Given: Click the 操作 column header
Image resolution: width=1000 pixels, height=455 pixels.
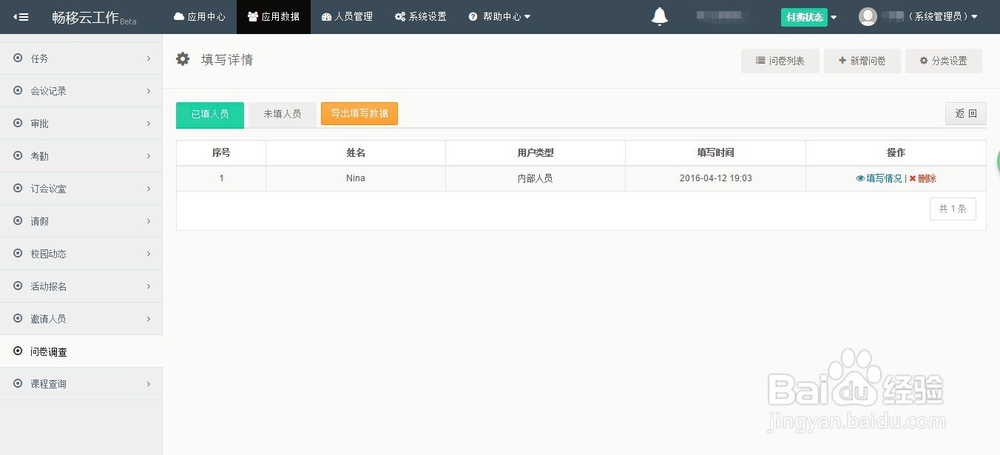Looking at the screenshot, I should pos(896,153).
